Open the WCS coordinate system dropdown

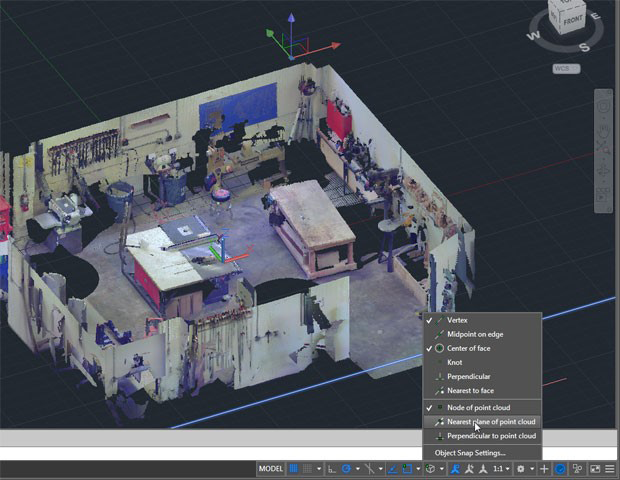(x=567, y=68)
